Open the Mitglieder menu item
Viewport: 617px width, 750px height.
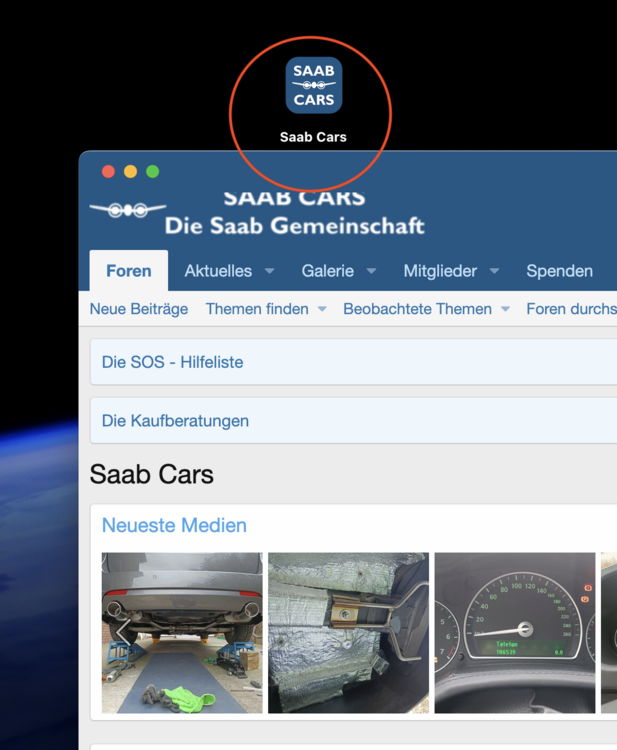tap(440, 271)
